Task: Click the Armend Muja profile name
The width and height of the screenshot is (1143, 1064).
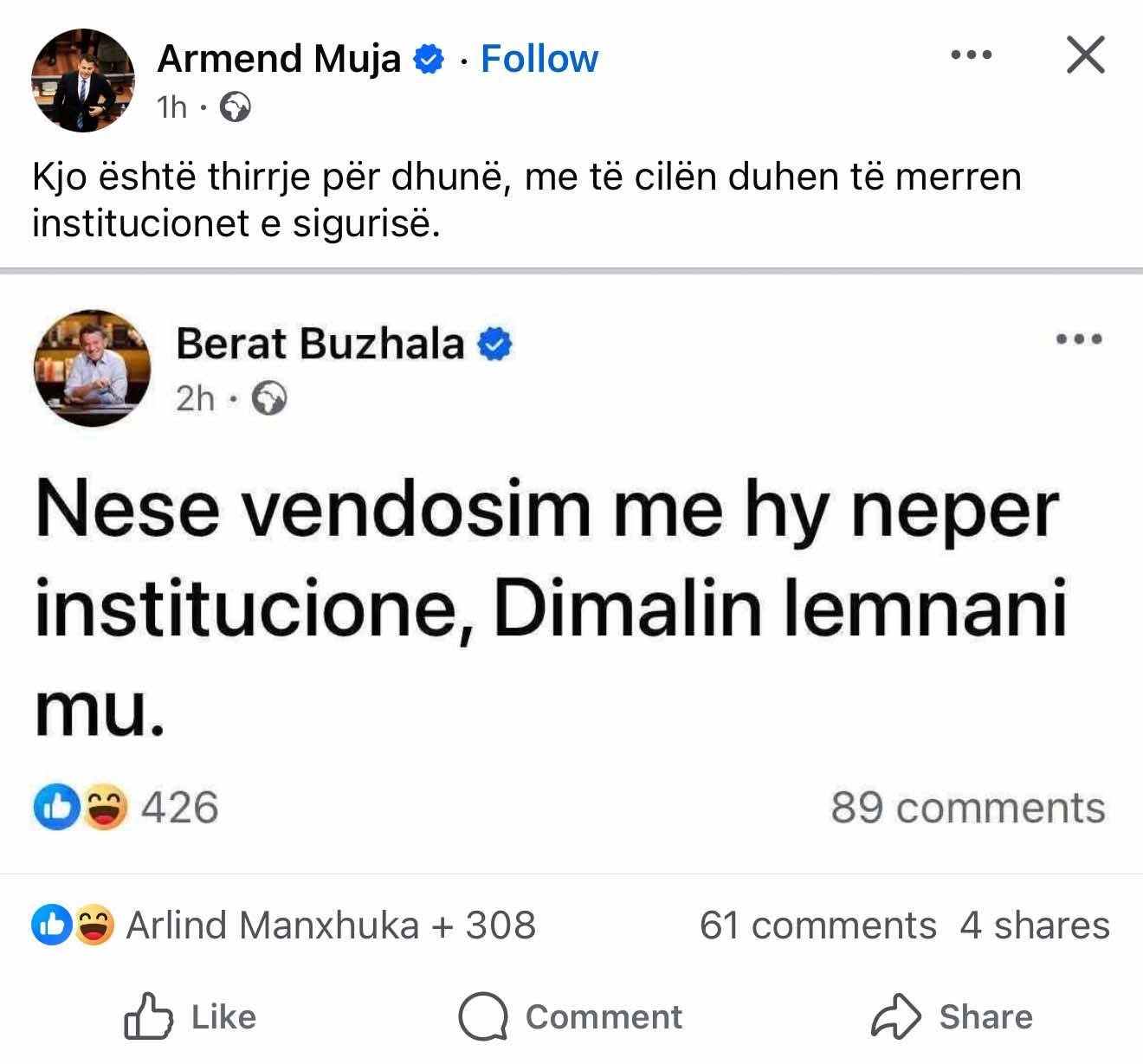Action: [279, 60]
